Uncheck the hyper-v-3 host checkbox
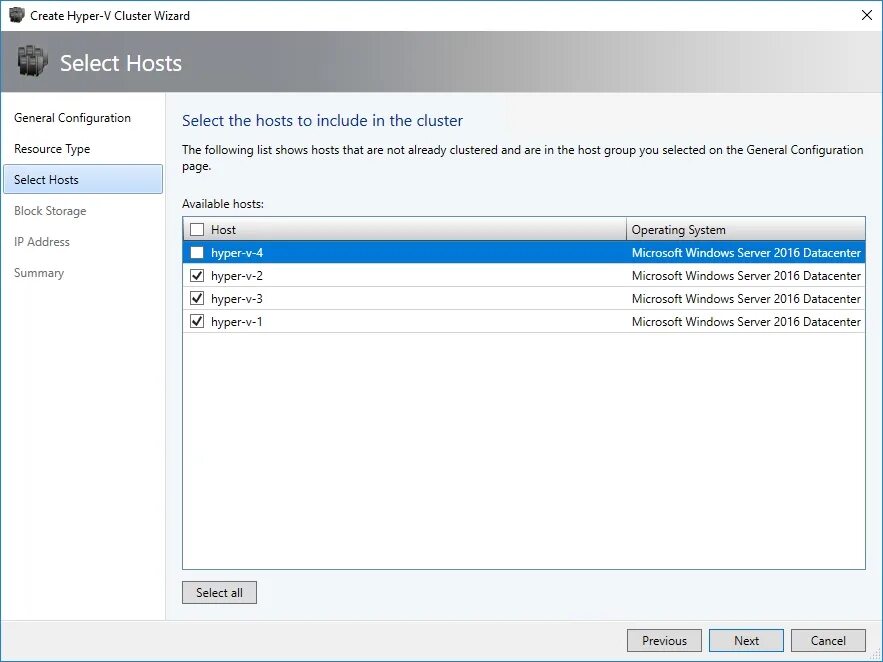883x662 pixels. pos(197,298)
